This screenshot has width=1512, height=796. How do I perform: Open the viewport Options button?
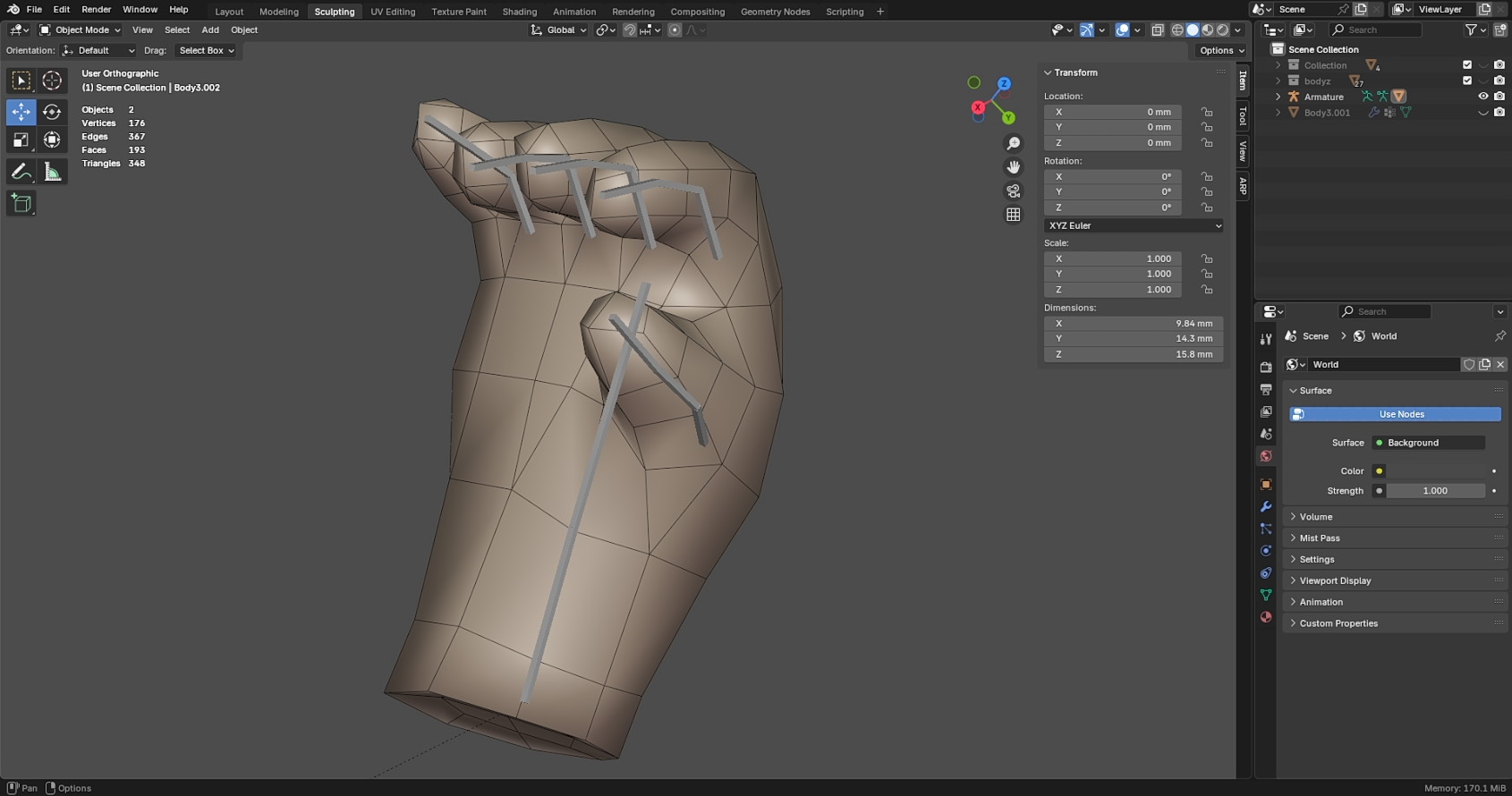click(1221, 50)
